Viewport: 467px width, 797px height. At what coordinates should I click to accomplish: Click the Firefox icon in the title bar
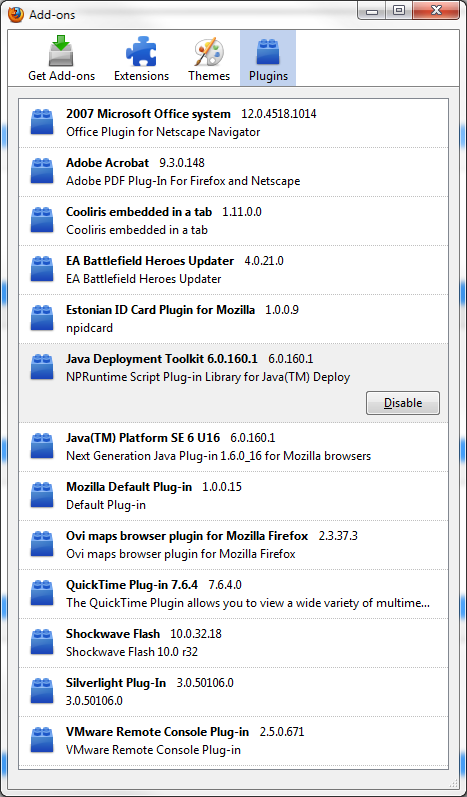tap(16, 14)
